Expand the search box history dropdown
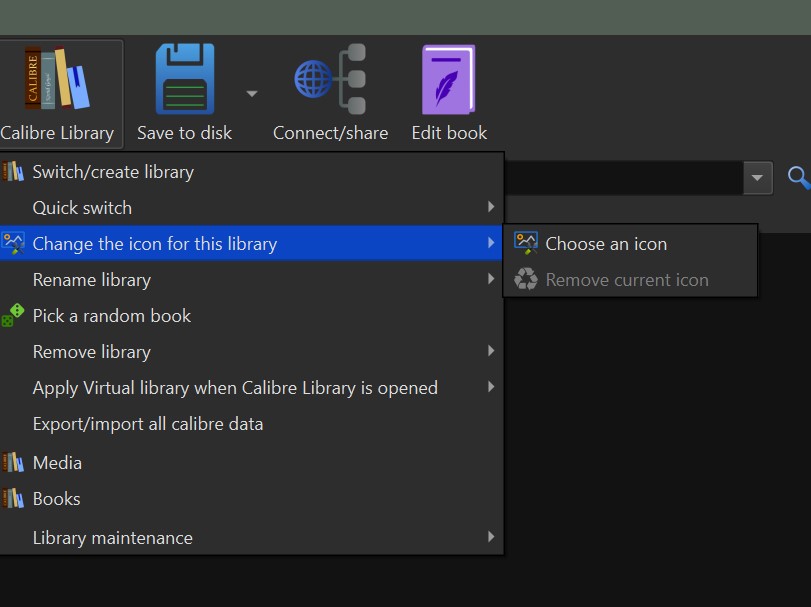 pos(757,178)
